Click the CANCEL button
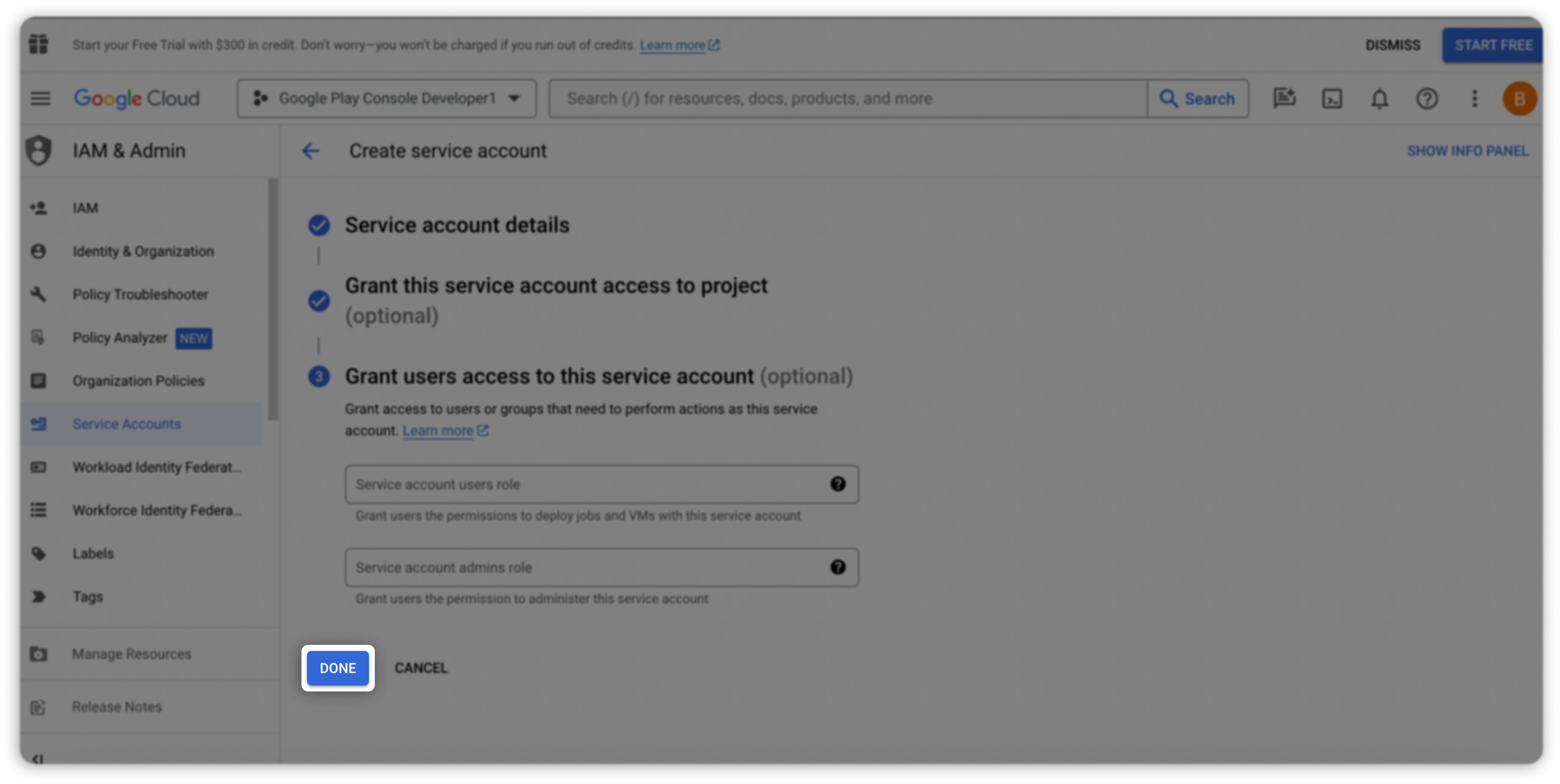Viewport: 1560px width, 784px height. (421, 668)
